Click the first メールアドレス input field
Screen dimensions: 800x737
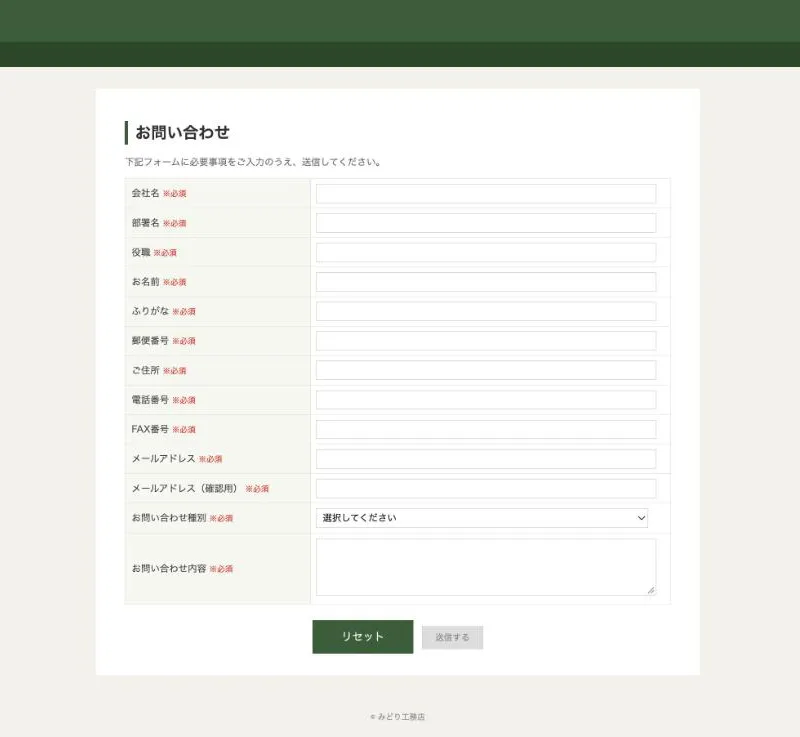486,459
